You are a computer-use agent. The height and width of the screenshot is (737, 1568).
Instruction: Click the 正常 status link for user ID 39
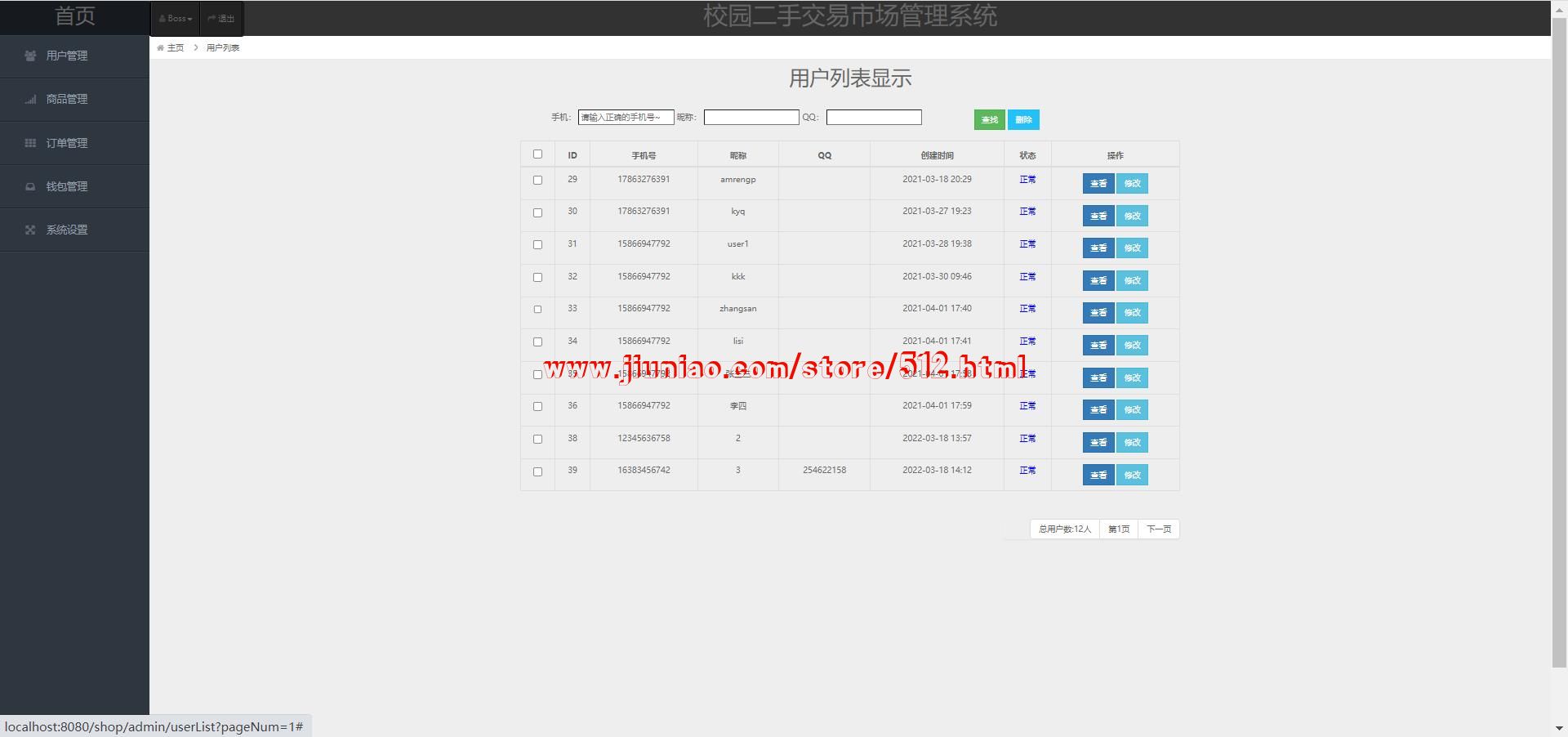tap(1027, 470)
